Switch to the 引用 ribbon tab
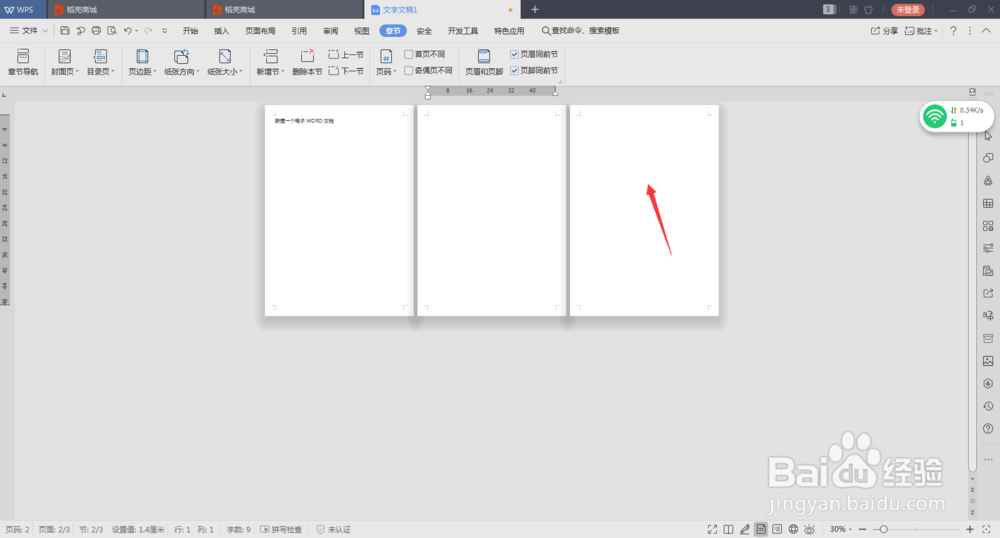The width and height of the screenshot is (1000, 538). tap(298, 31)
